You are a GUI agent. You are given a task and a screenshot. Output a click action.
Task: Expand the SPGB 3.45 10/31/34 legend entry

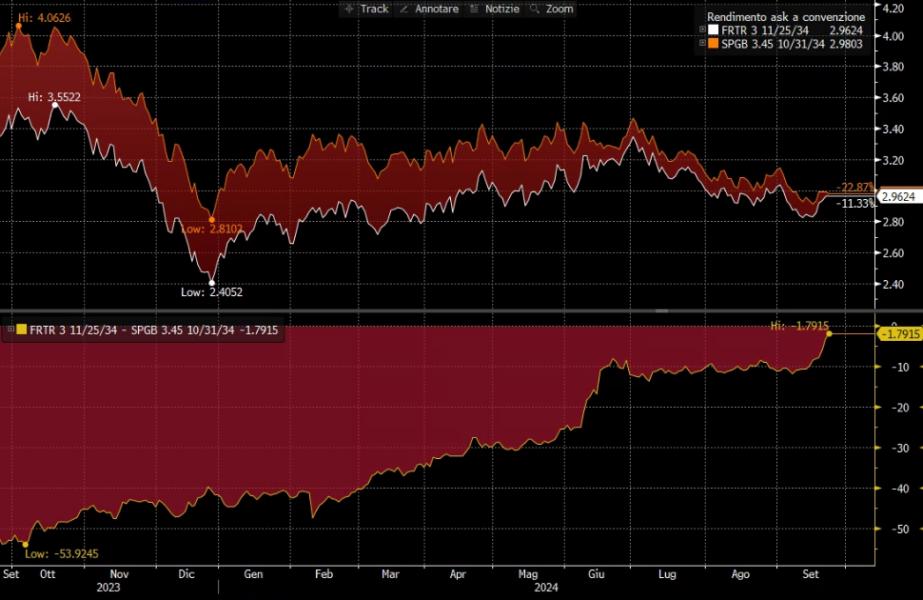702,44
